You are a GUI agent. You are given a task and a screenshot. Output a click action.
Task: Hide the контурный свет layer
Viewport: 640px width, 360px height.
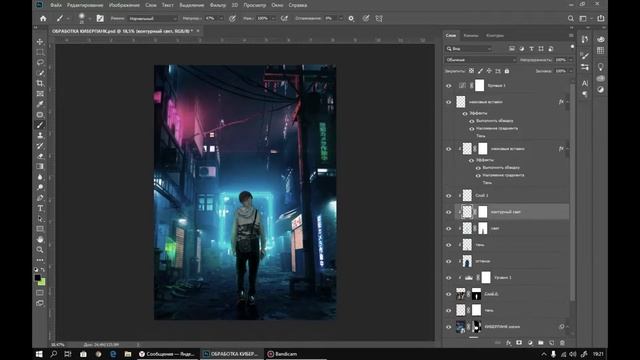(449, 212)
